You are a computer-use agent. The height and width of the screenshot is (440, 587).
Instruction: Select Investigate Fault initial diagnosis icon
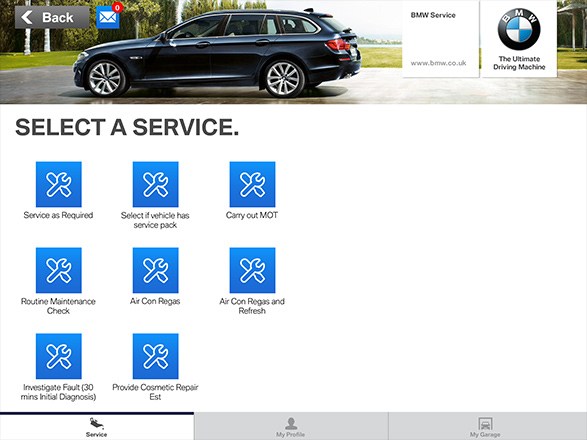(59, 356)
